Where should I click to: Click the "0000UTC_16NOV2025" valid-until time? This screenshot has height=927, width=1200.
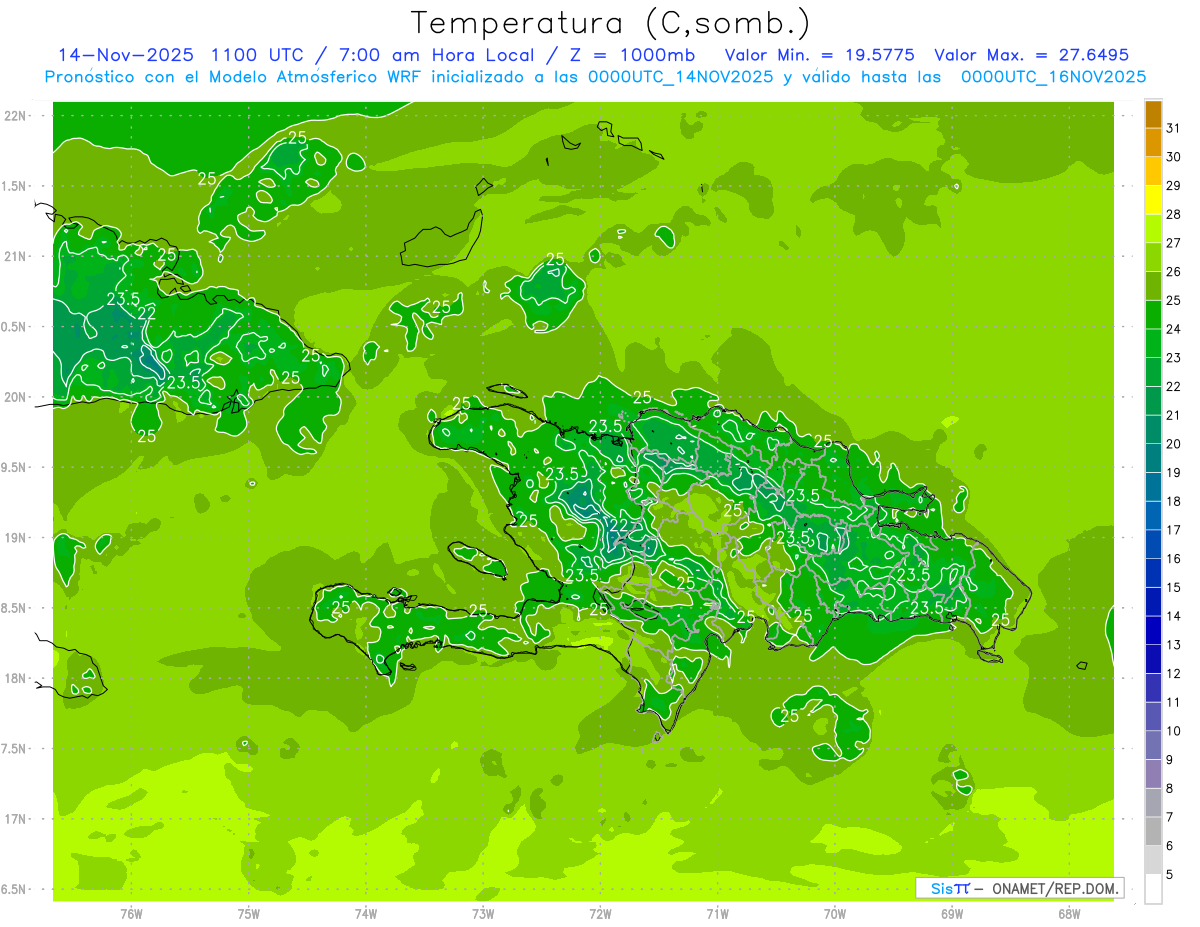[1053, 77]
